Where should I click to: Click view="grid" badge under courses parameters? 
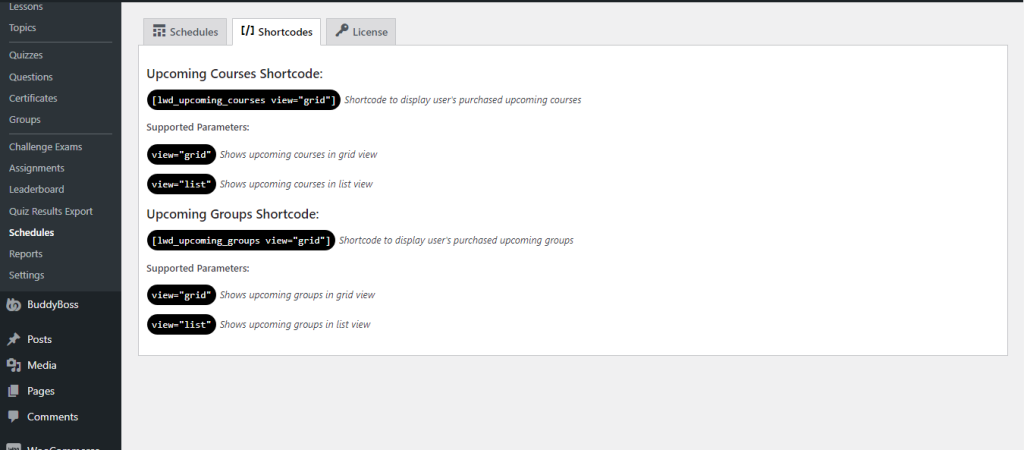pos(181,155)
